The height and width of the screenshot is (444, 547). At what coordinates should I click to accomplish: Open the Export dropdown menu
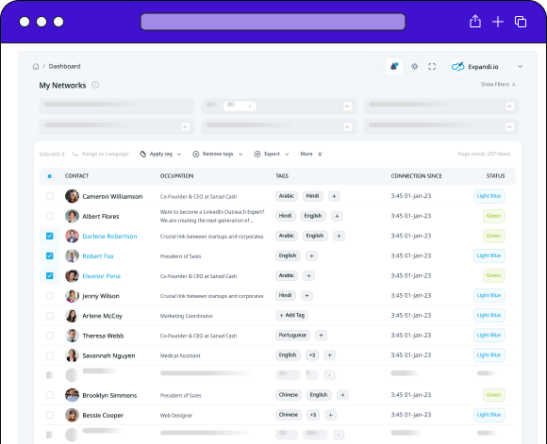tap(271, 154)
